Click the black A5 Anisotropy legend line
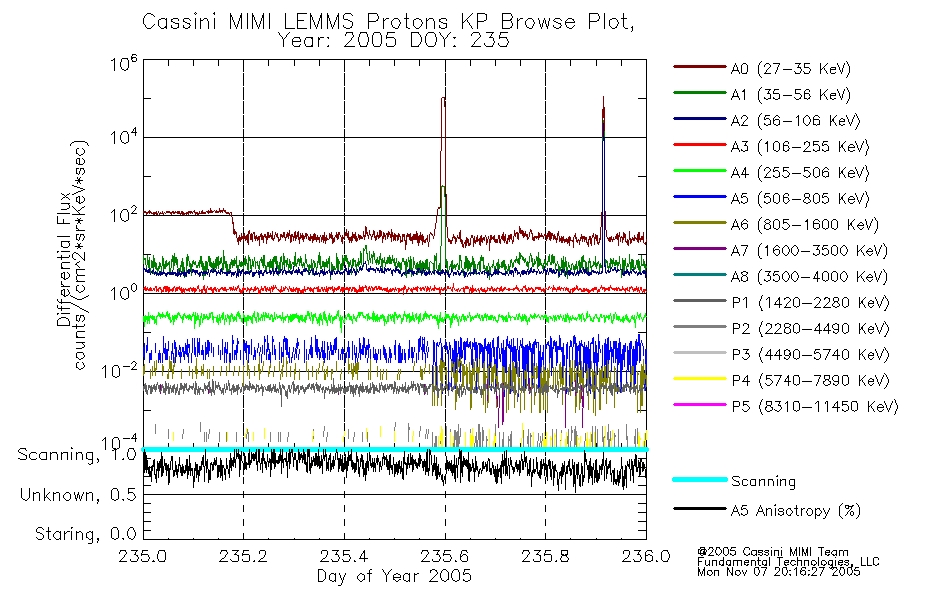950x600 pixels. tap(700, 508)
